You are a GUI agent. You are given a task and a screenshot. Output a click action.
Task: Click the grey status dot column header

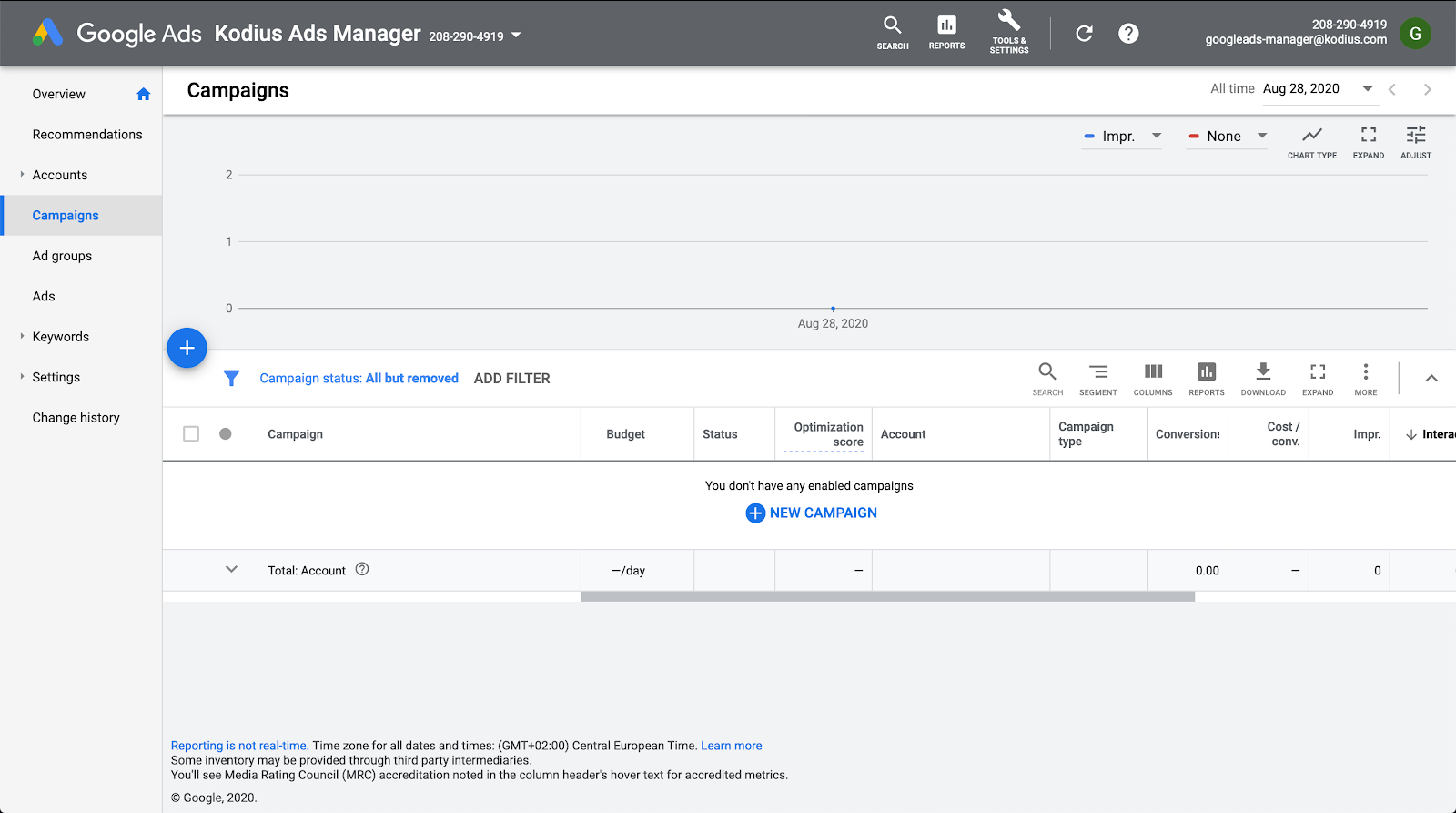pyautogui.click(x=226, y=433)
